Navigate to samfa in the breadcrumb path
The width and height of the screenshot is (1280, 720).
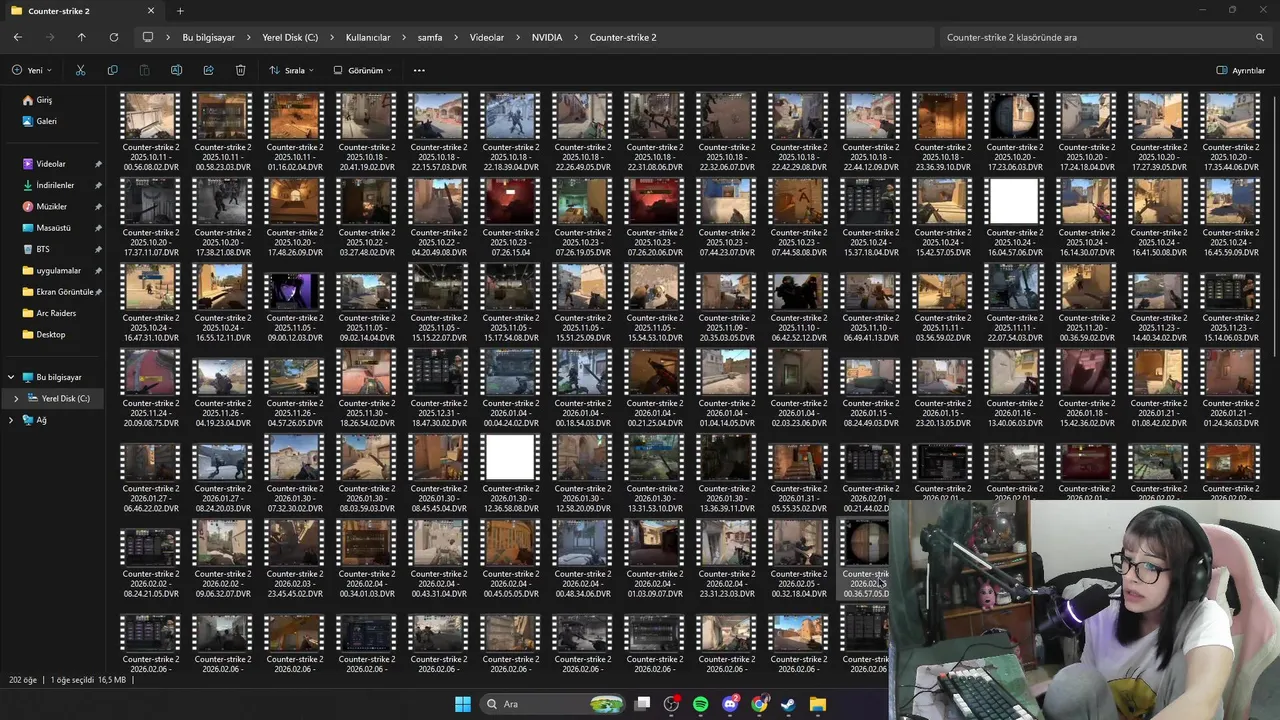tap(430, 37)
